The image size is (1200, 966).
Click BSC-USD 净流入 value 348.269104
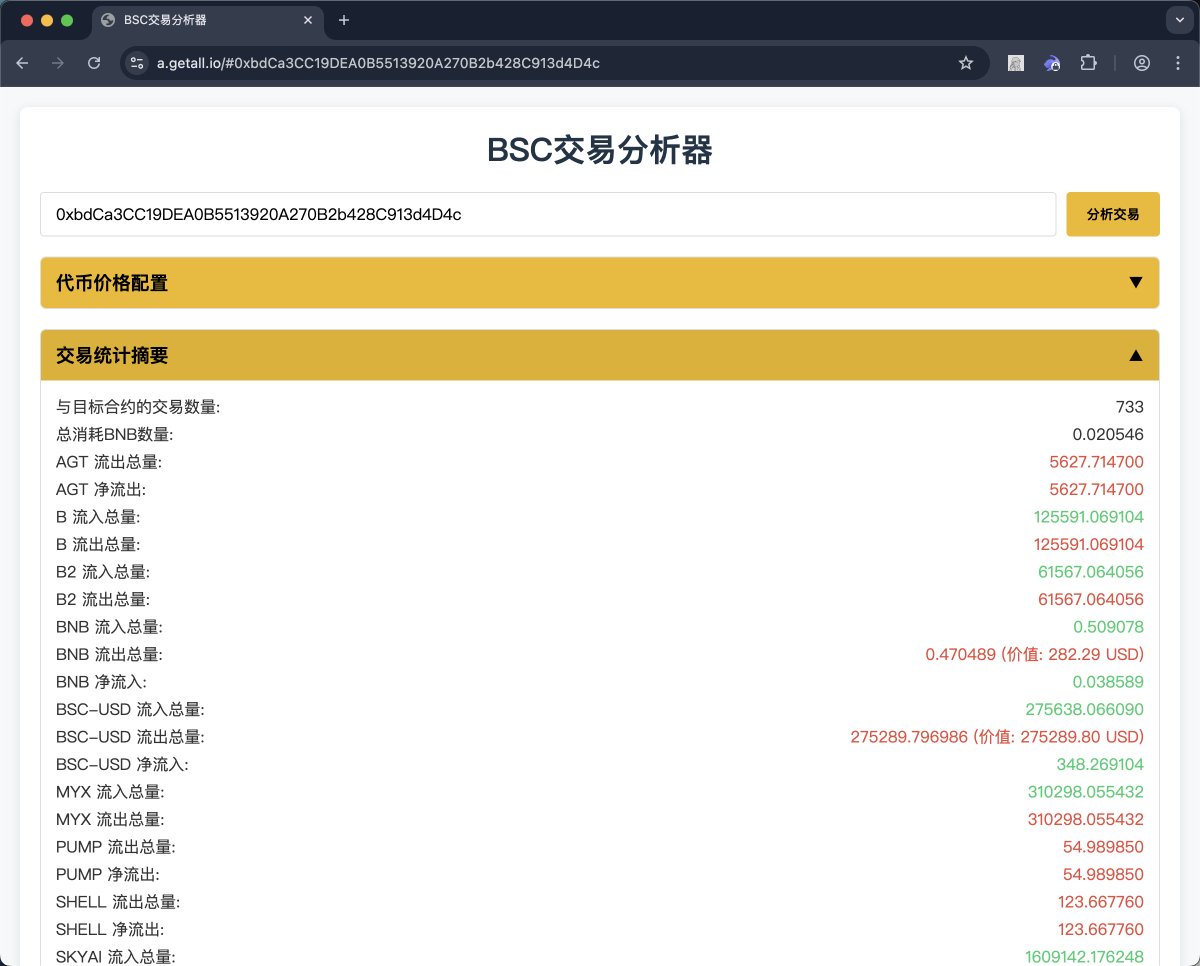coord(1100,764)
